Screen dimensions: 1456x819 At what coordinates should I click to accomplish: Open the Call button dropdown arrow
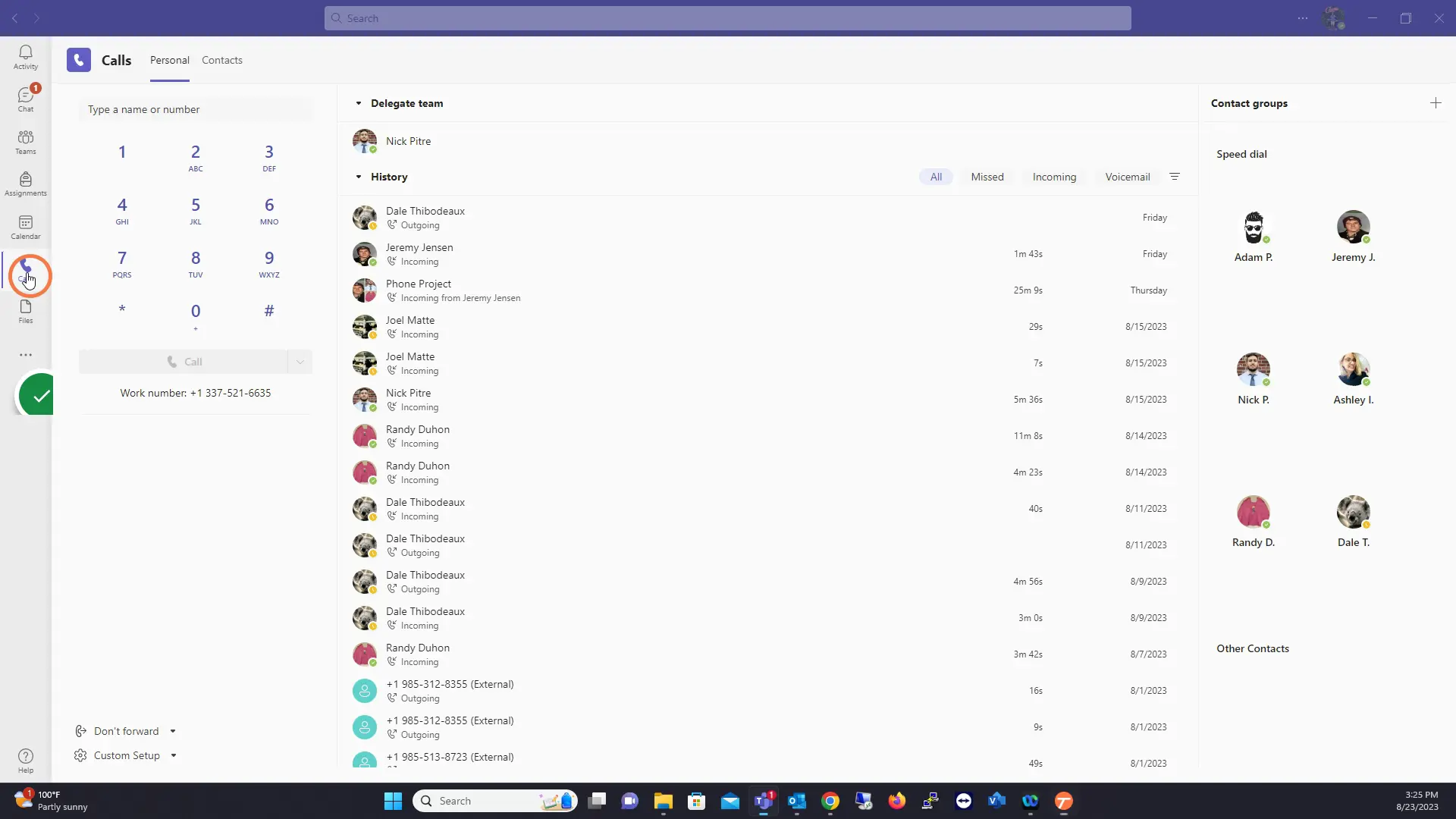coord(300,362)
